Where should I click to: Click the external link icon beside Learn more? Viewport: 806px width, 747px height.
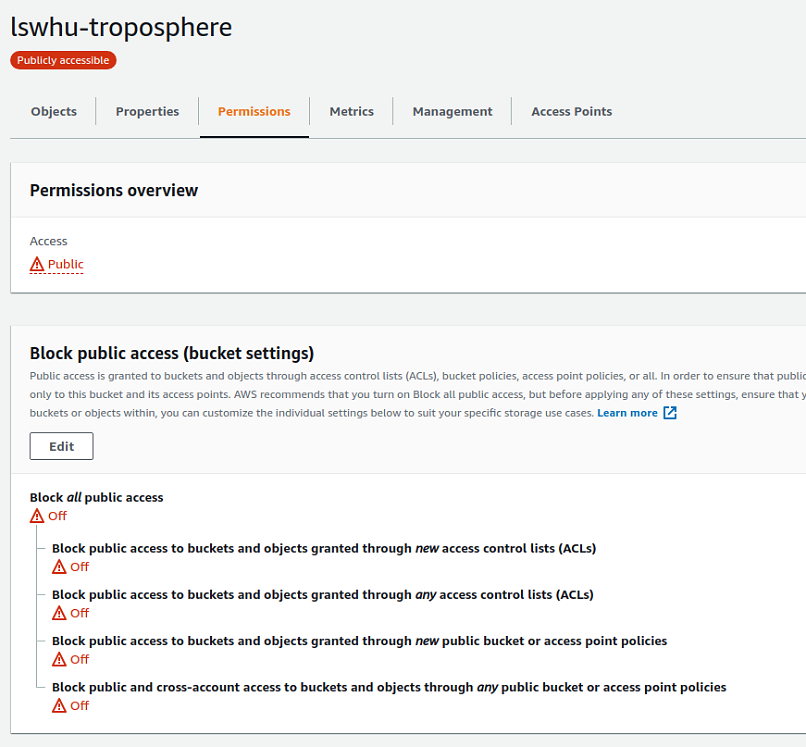coord(670,413)
